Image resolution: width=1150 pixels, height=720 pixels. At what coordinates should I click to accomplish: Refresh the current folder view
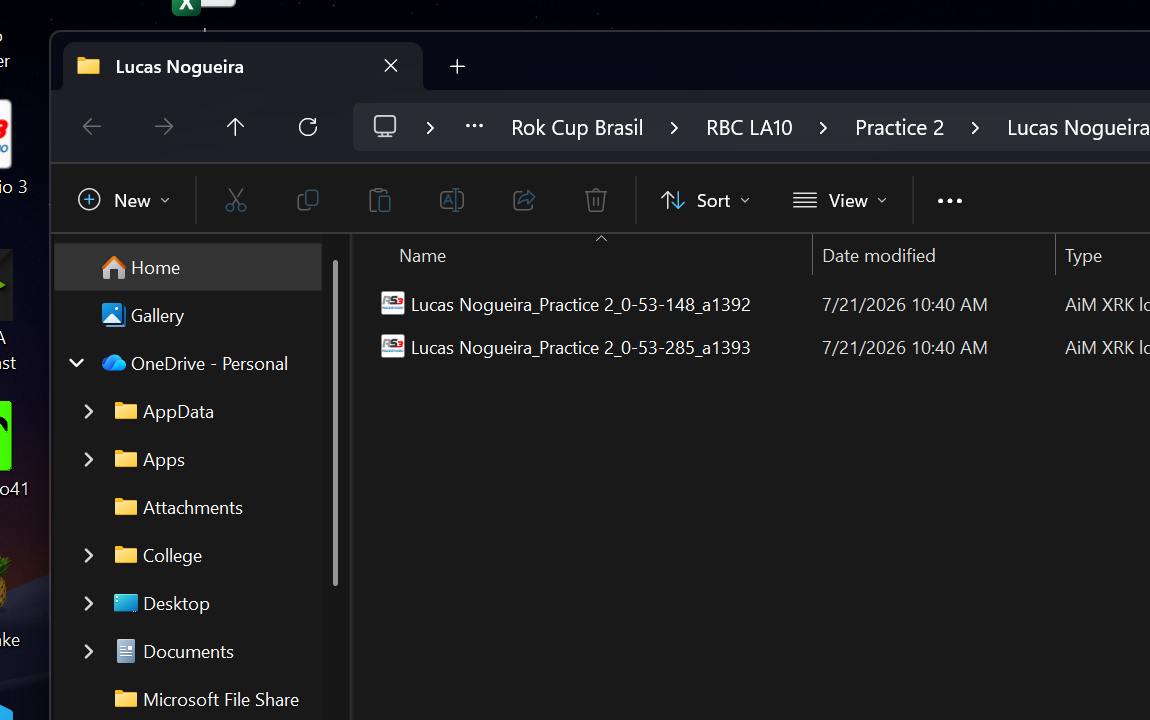[308, 127]
